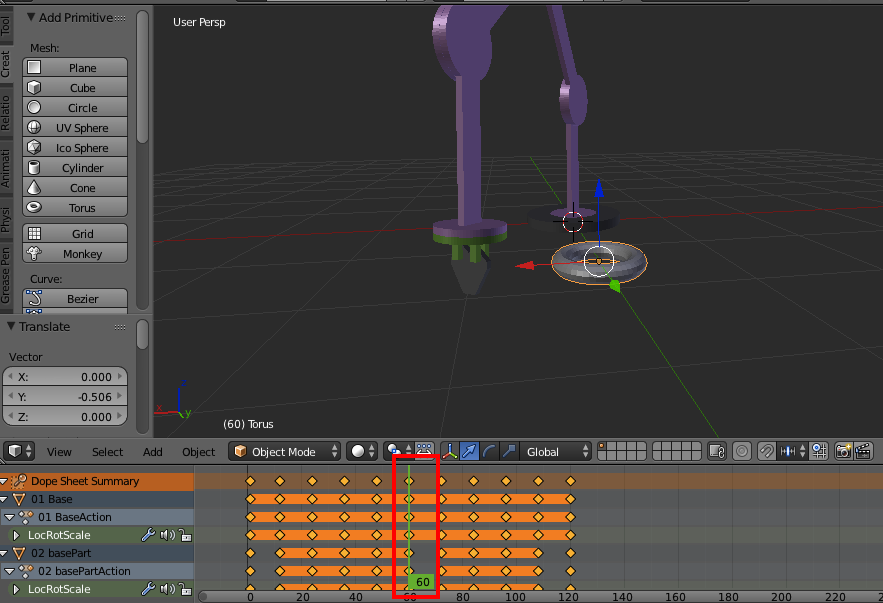
Task: Click the render animation clapperboard icon
Action: 863,452
